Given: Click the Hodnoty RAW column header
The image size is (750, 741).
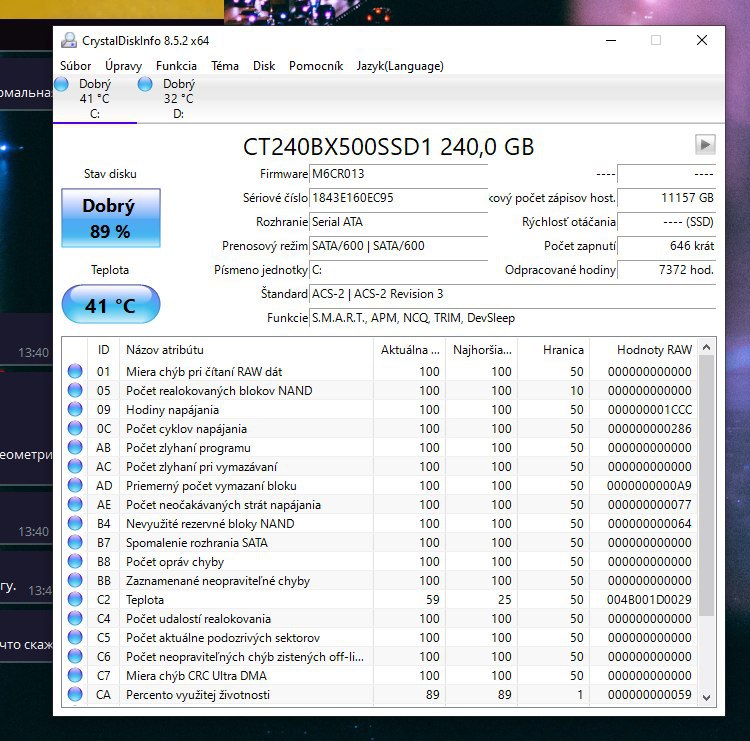Looking at the screenshot, I should point(643,350).
